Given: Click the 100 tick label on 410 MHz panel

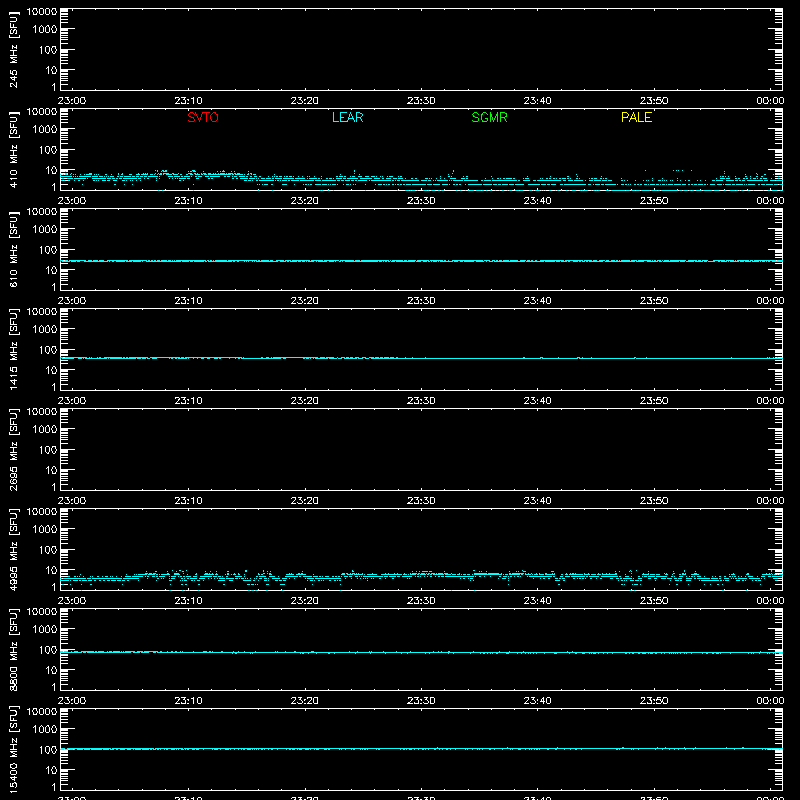Looking at the screenshot, I should (48, 150).
